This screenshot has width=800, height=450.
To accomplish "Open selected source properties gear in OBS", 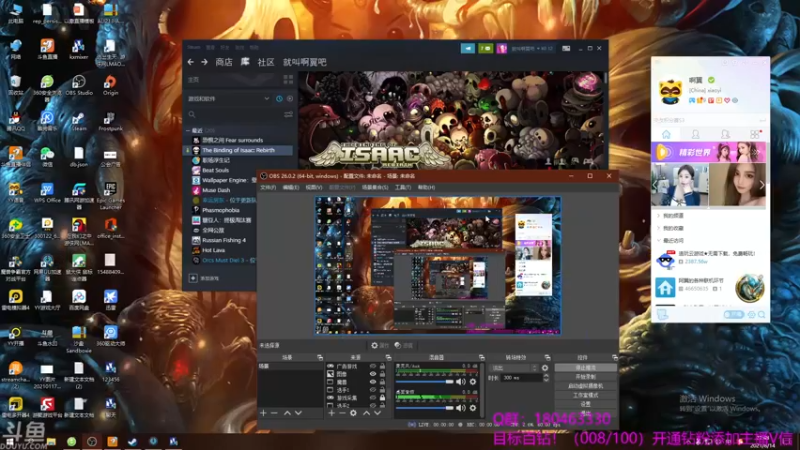I will pos(353,413).
